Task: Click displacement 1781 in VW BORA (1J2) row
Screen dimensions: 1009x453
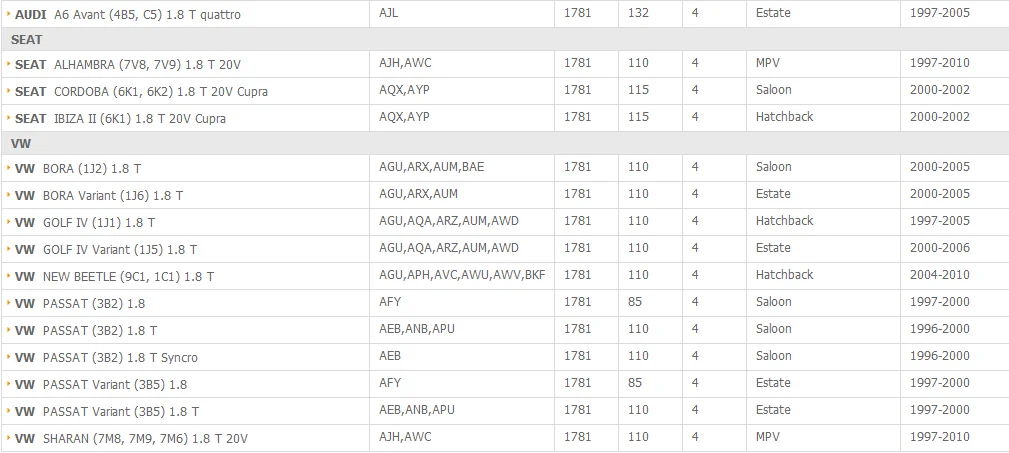Action: pyautogui.click(x=577, y=167)
